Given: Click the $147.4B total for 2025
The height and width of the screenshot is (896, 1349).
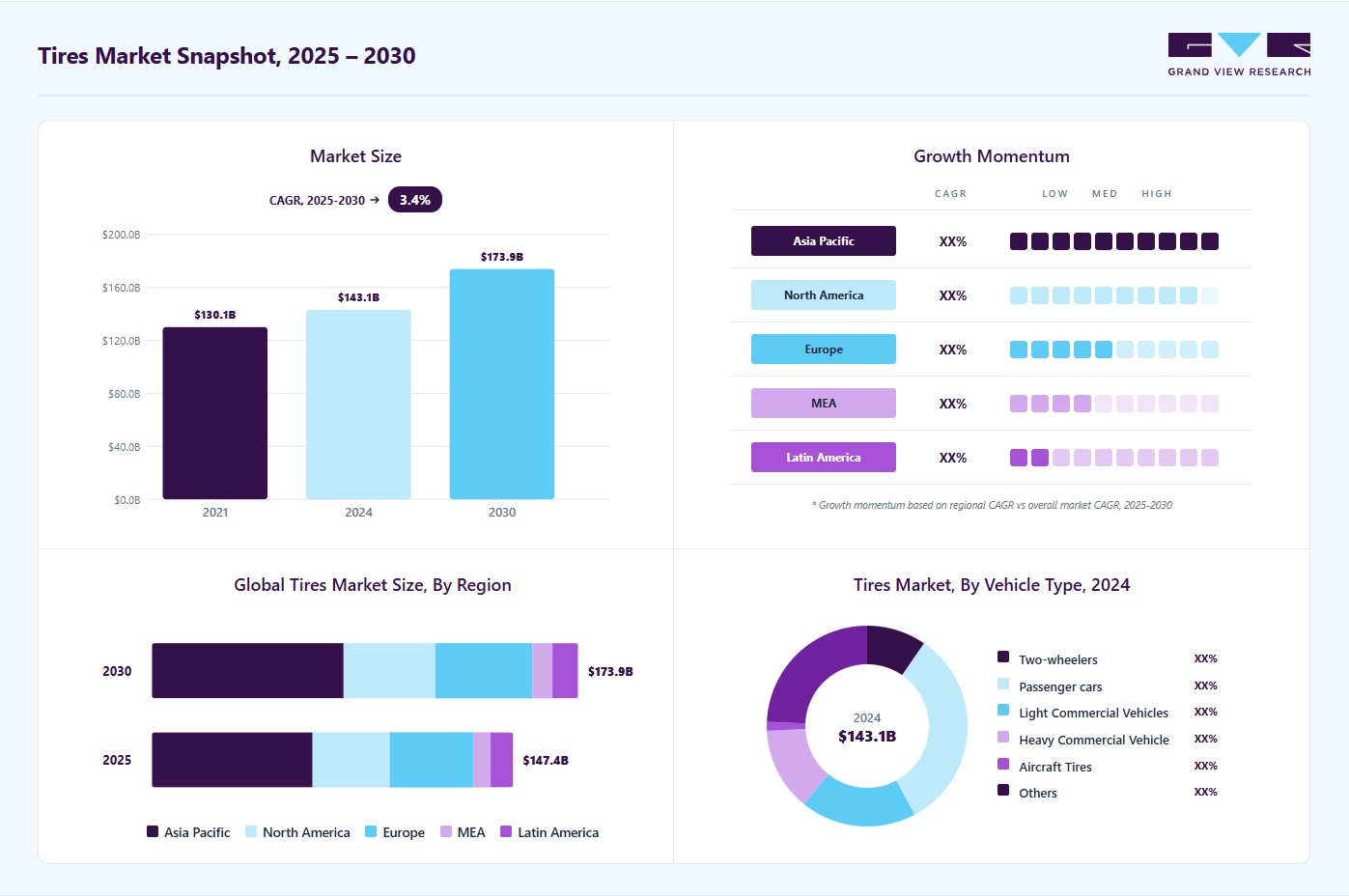Looking at the screenshot, I should tap(546, 761).
